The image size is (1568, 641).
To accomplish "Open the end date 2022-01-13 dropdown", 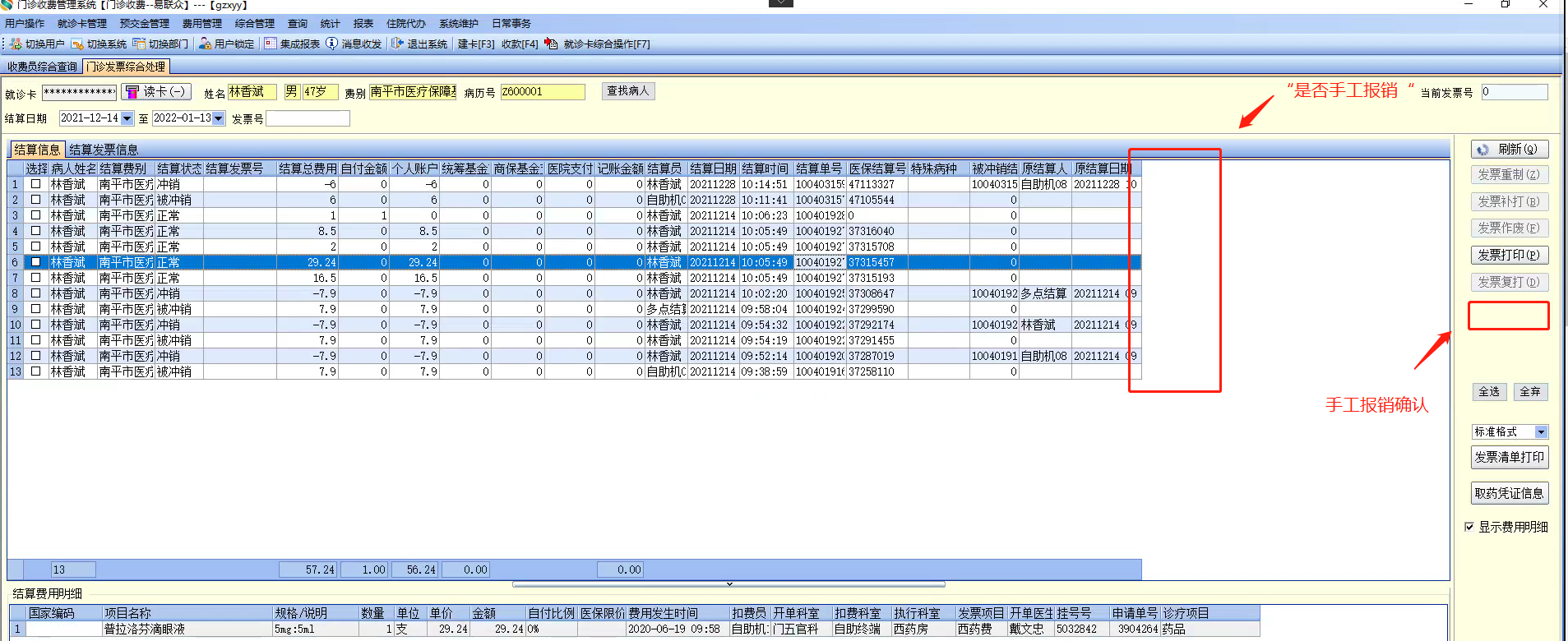I will (x=219, y=118).
